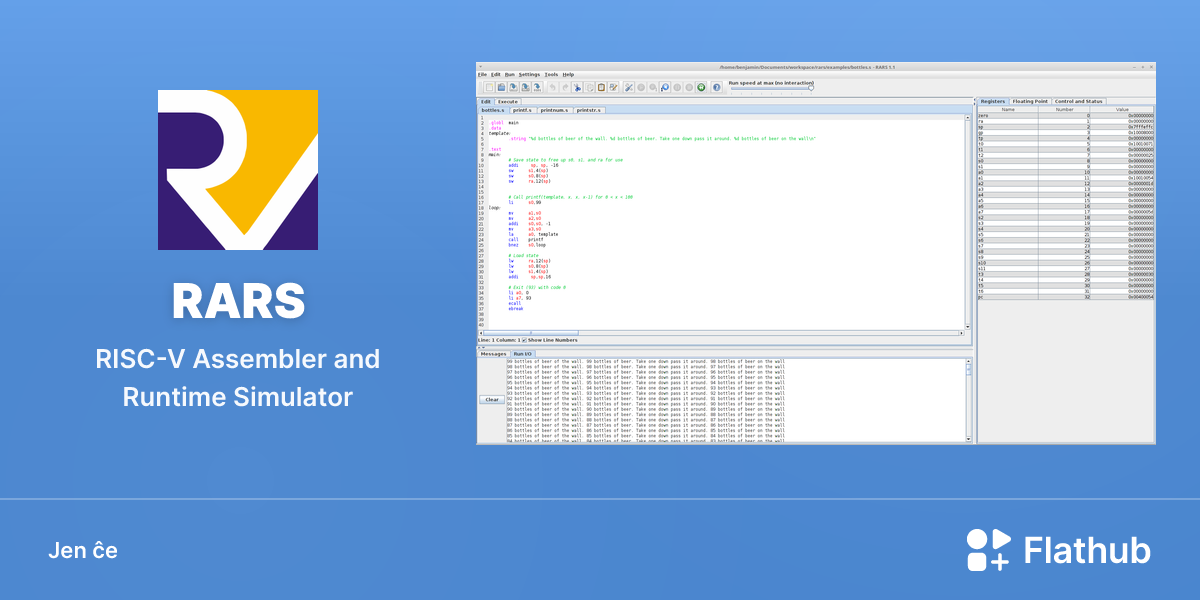The width and height of the screenshot is (1200, 600).
Task: Click the Run program toolbar icon
Action: (x=641, y=87)
